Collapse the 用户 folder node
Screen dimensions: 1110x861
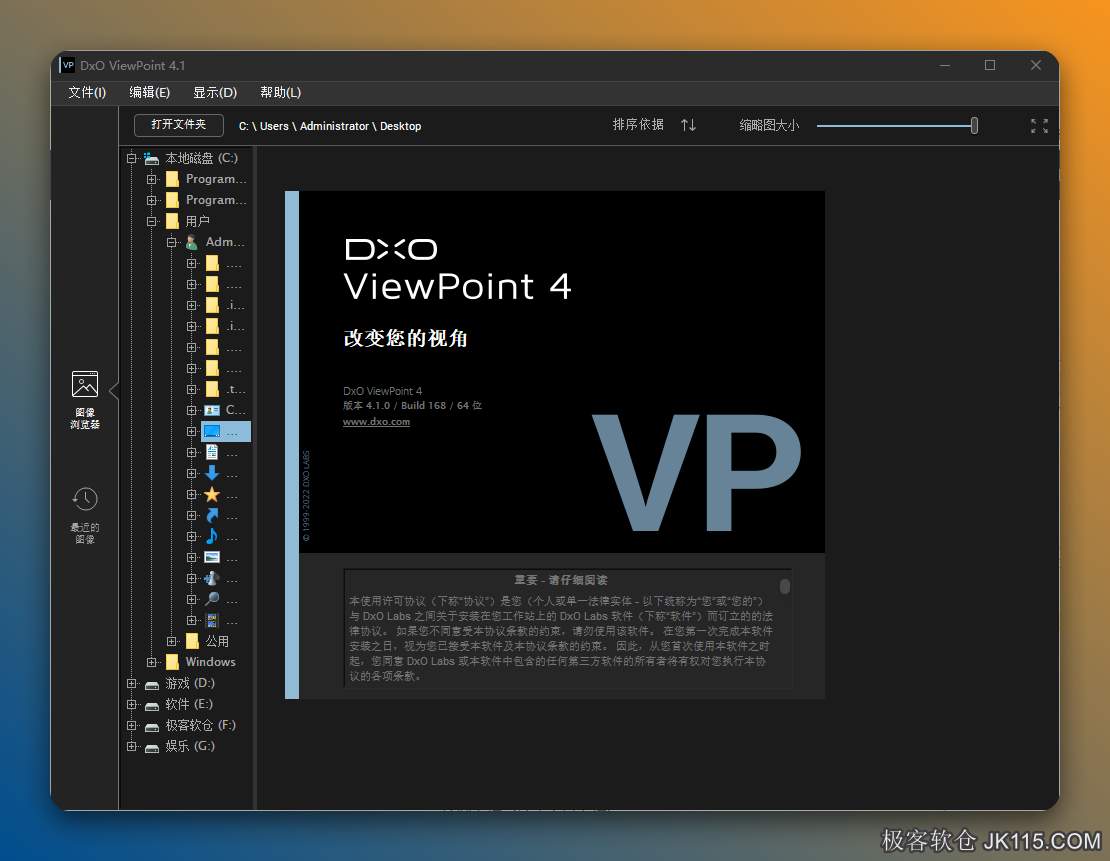[x=151, y=222]
